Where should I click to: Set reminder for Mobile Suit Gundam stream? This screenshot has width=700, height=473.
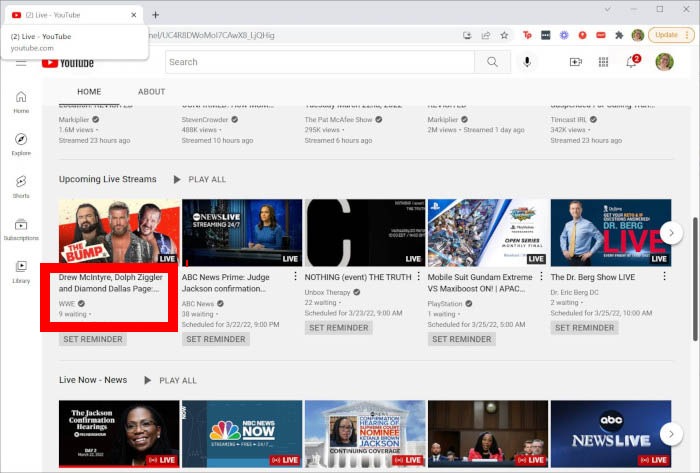tap(462, 339)
